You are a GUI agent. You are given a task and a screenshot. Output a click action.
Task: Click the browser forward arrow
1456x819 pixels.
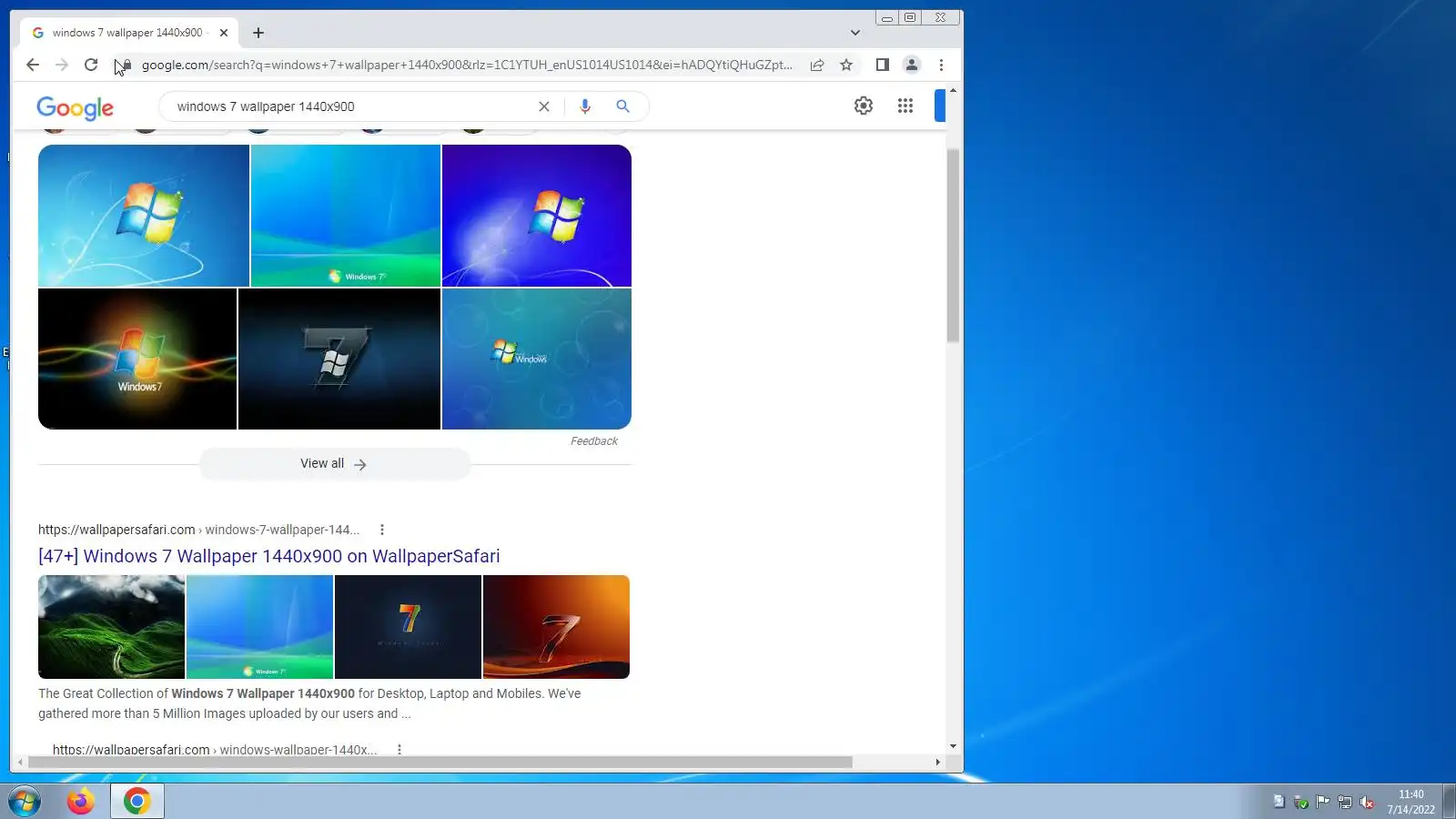pyautogui.click(x=62, y=65)
